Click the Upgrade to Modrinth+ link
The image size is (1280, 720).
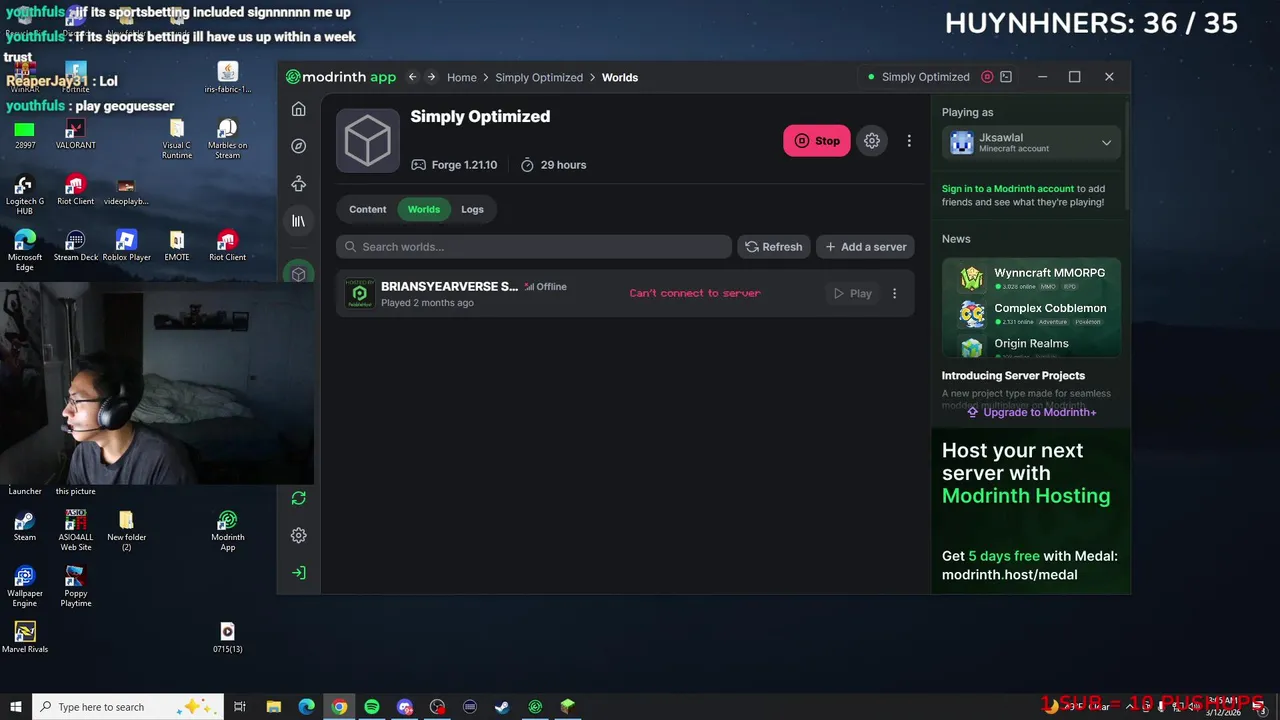point(1031,412)
